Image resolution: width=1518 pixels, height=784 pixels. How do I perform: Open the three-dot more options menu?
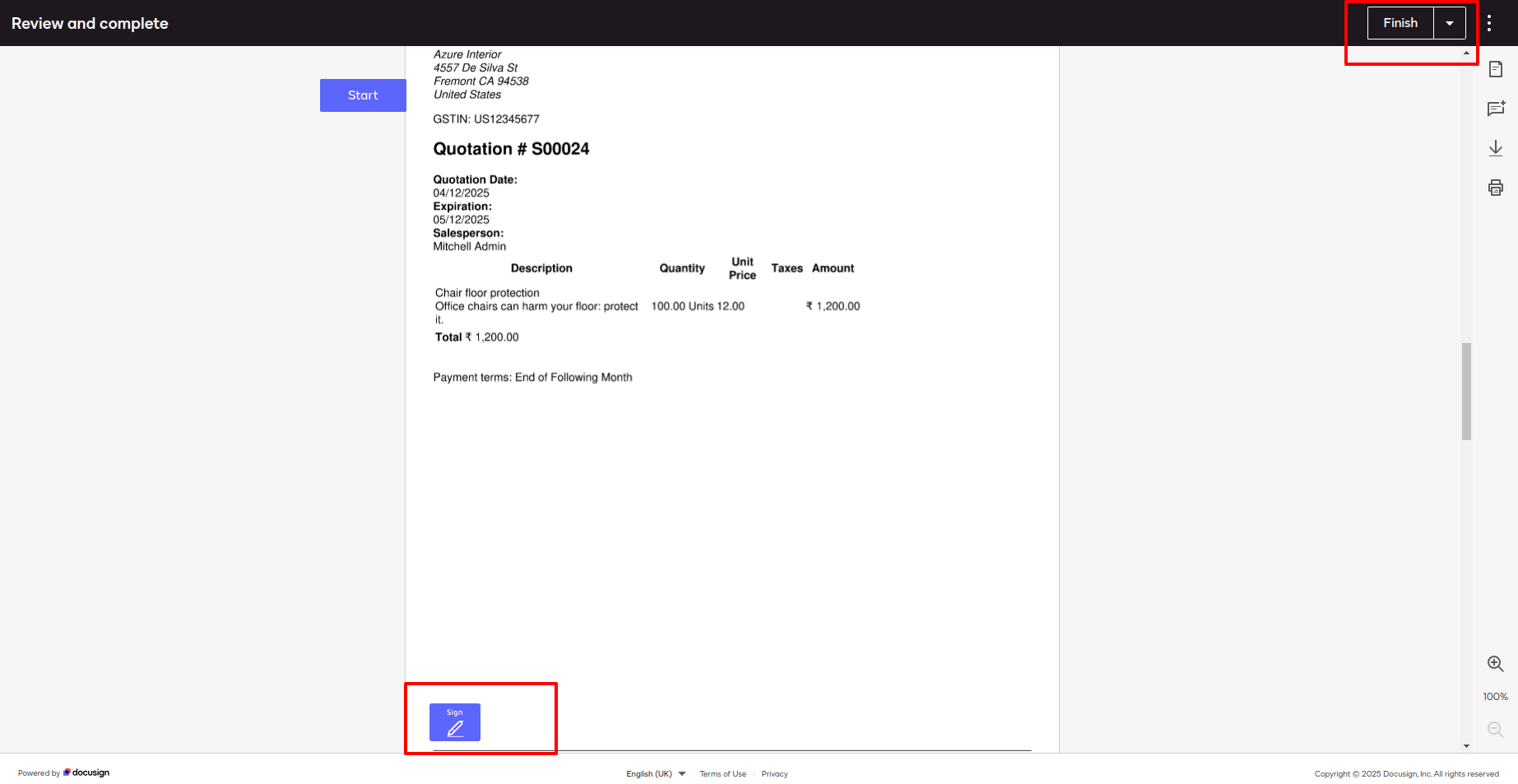pos(1489,23)
